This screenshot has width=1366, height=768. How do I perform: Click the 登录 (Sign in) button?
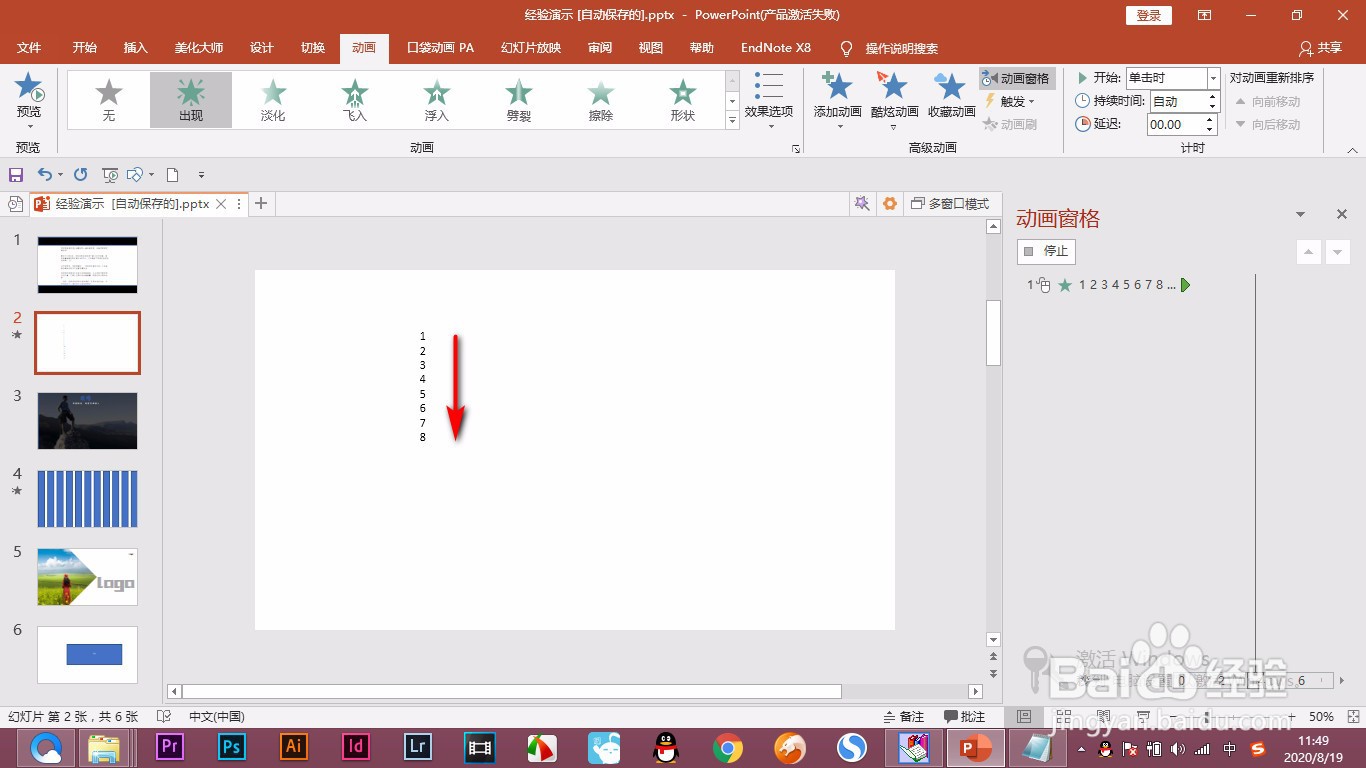tap(1147, 15)
